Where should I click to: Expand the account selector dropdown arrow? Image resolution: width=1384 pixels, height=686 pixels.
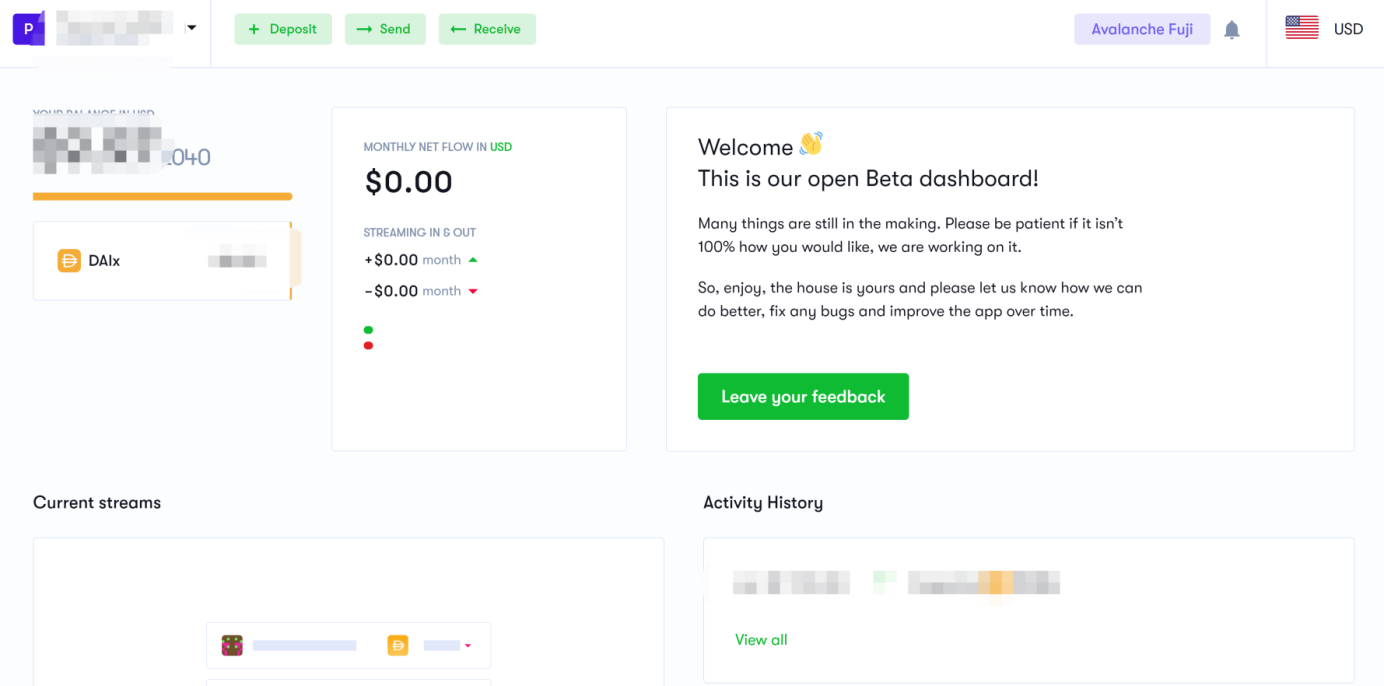click(191, 28)
